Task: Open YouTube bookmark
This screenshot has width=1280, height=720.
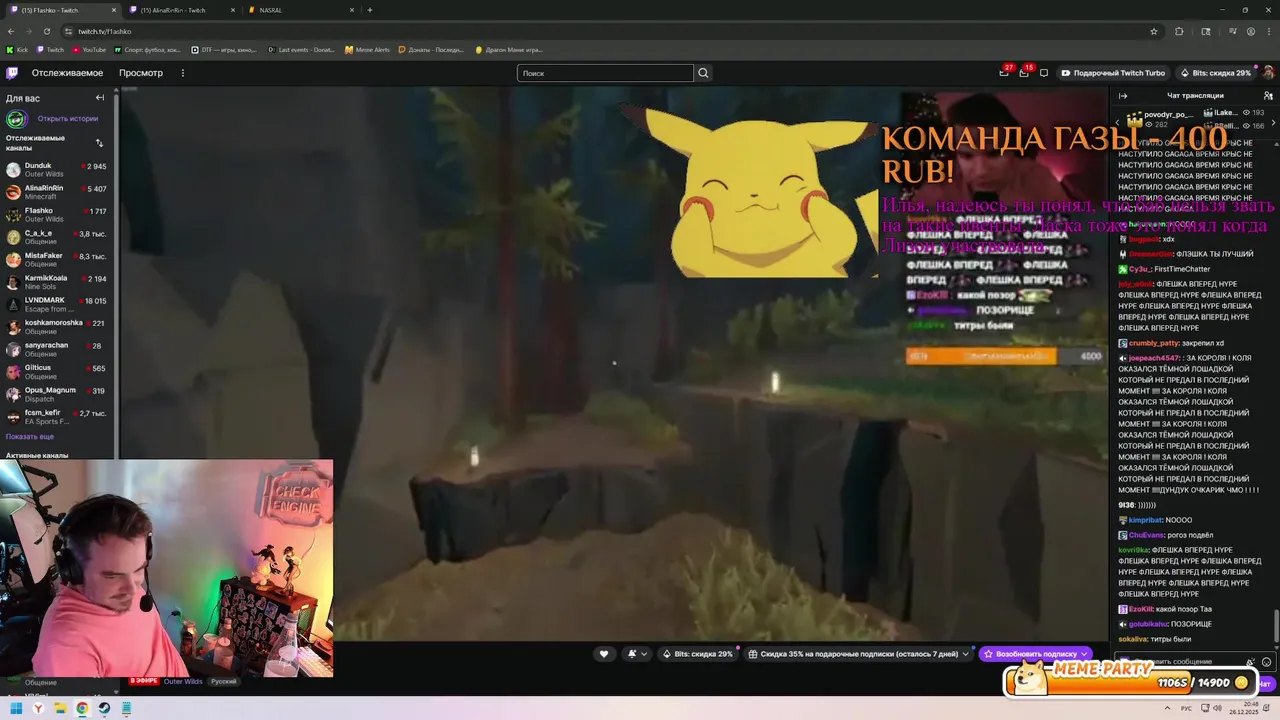Action: (88, 49)
